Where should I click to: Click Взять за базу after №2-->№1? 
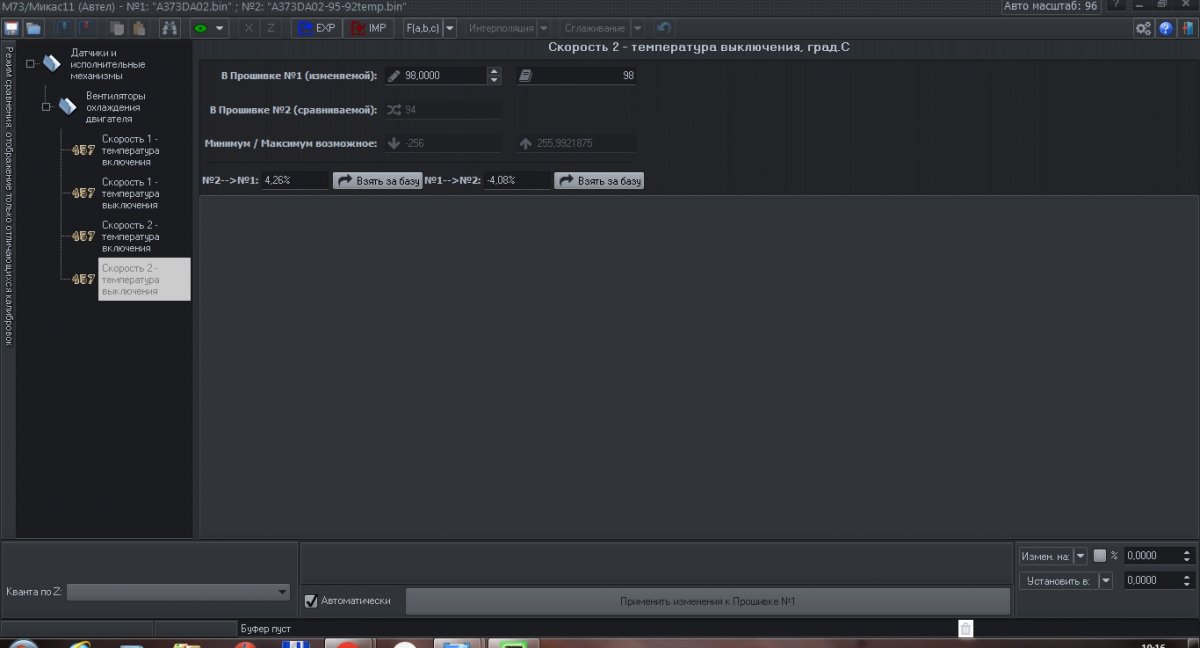[x=376, y=181]
